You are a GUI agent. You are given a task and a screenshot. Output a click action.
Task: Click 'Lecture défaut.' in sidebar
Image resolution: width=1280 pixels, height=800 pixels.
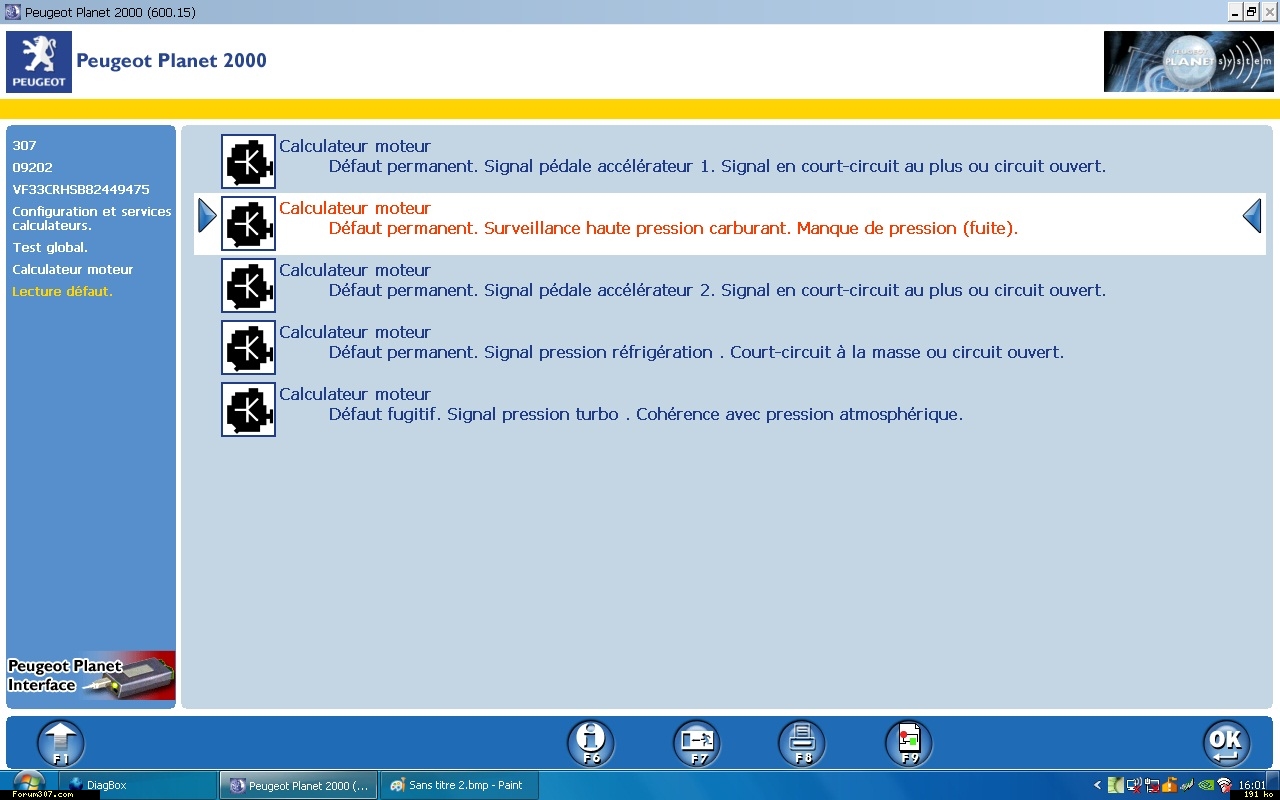62,291
